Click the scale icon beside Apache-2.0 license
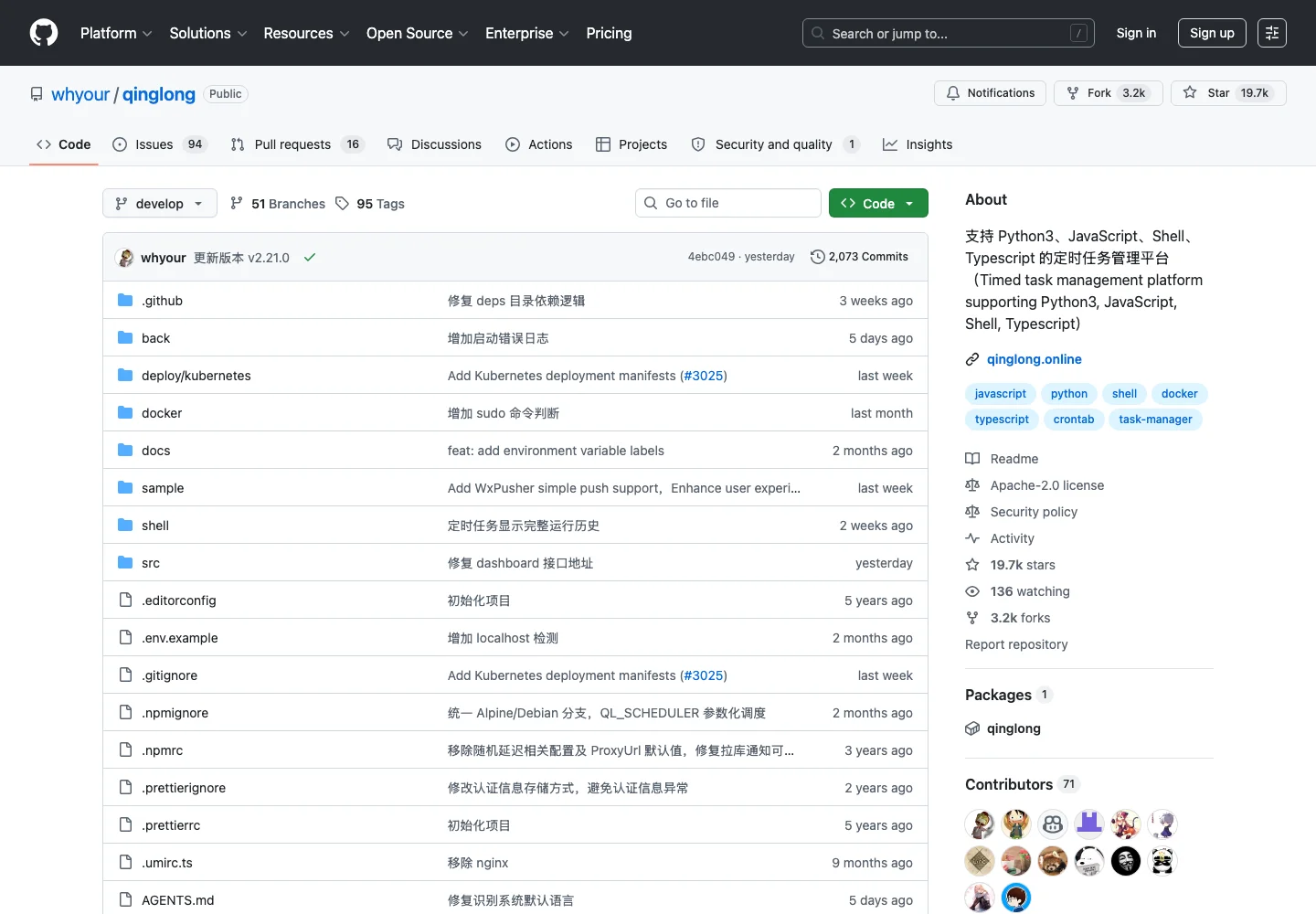 tap(972, 485)
